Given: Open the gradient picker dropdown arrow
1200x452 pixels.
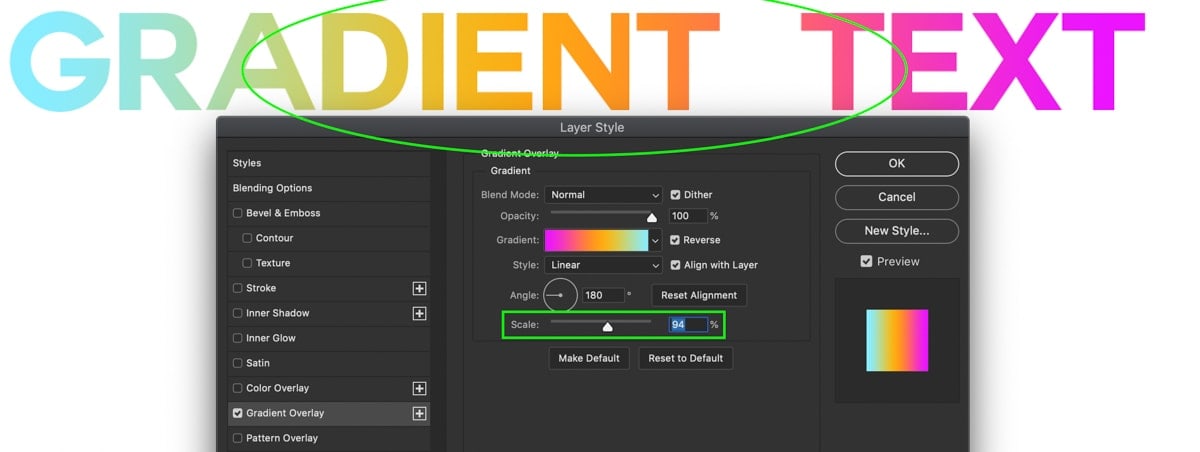Looking at the screenshot, I should pyautogui.click(x=656, y=240).
